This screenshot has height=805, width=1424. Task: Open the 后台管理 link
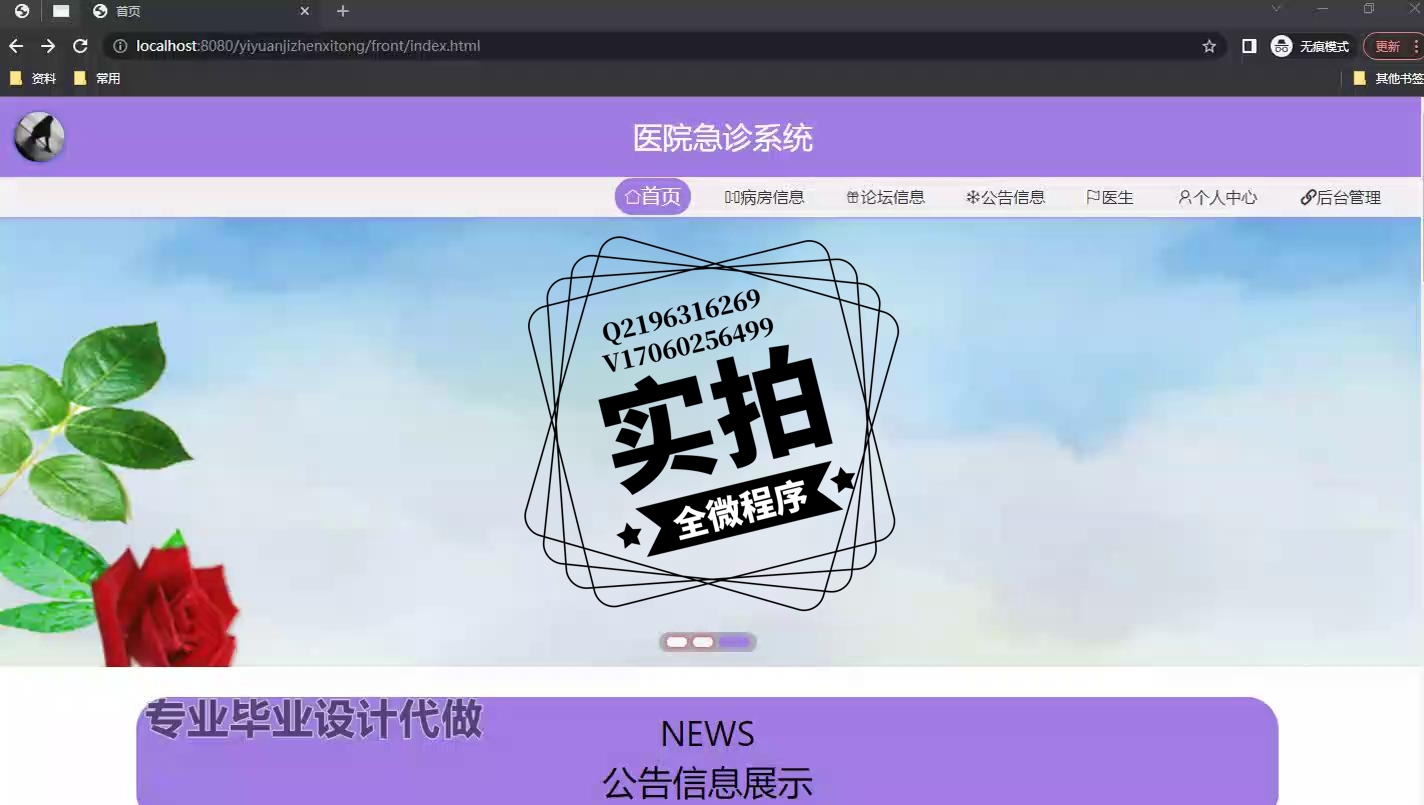pos(1341,197)
